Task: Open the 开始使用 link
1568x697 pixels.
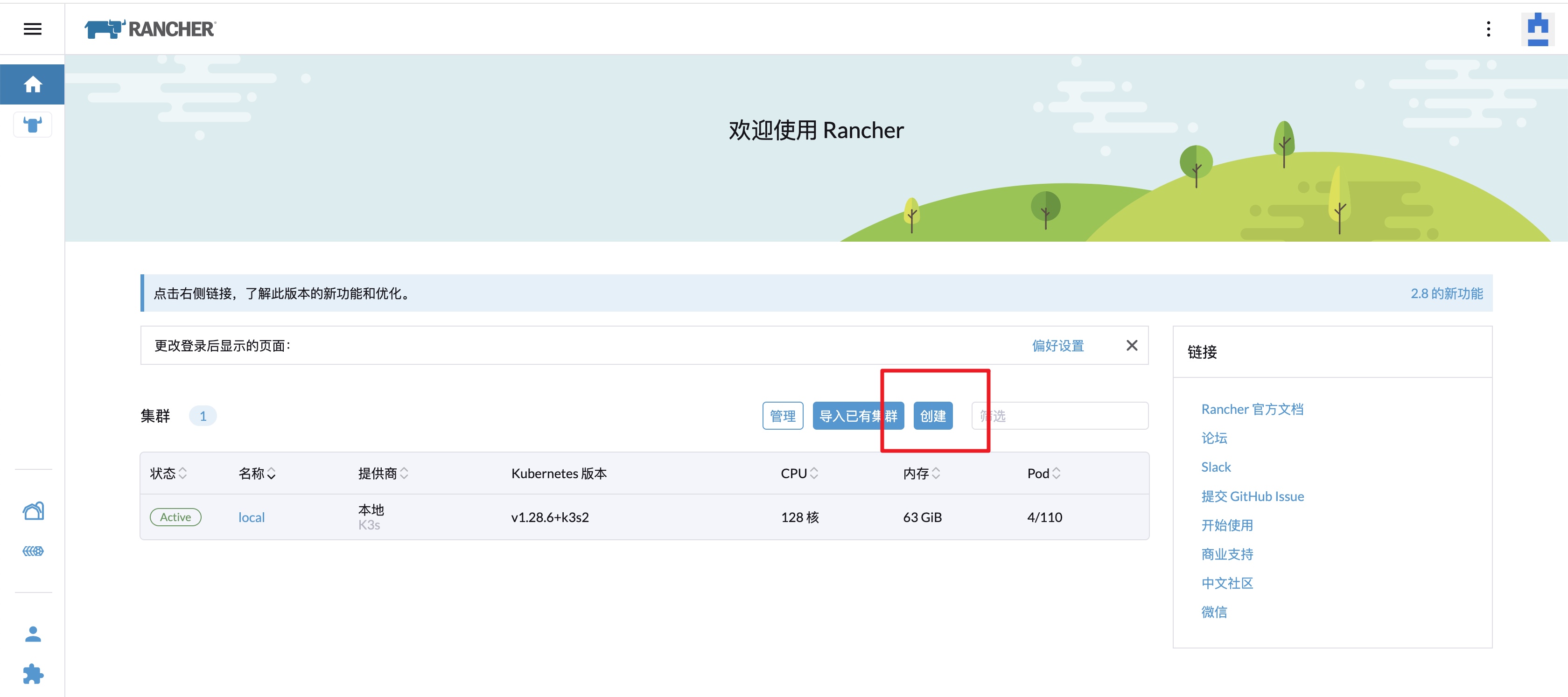Action: click(x=1226, y=525)
